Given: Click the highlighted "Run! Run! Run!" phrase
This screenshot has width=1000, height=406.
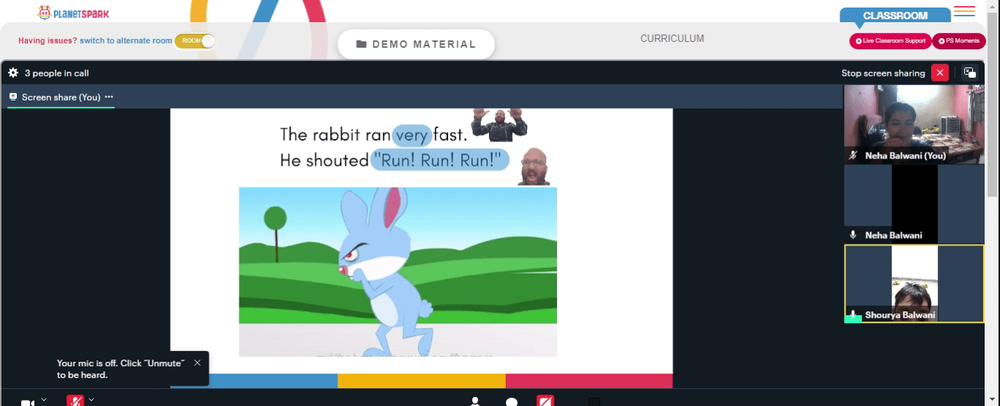Looking at the screenshot, I should click(x=440, y=160).
